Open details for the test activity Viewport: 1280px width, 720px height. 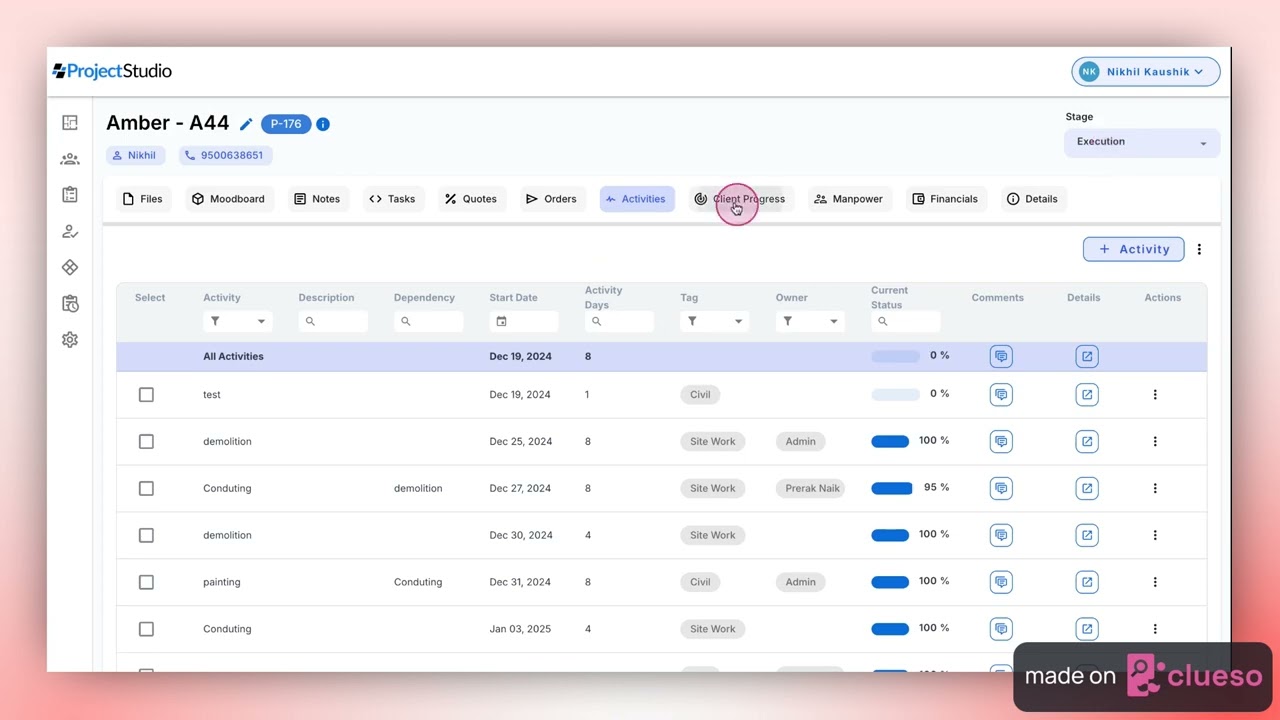(x=1087, y=394)
